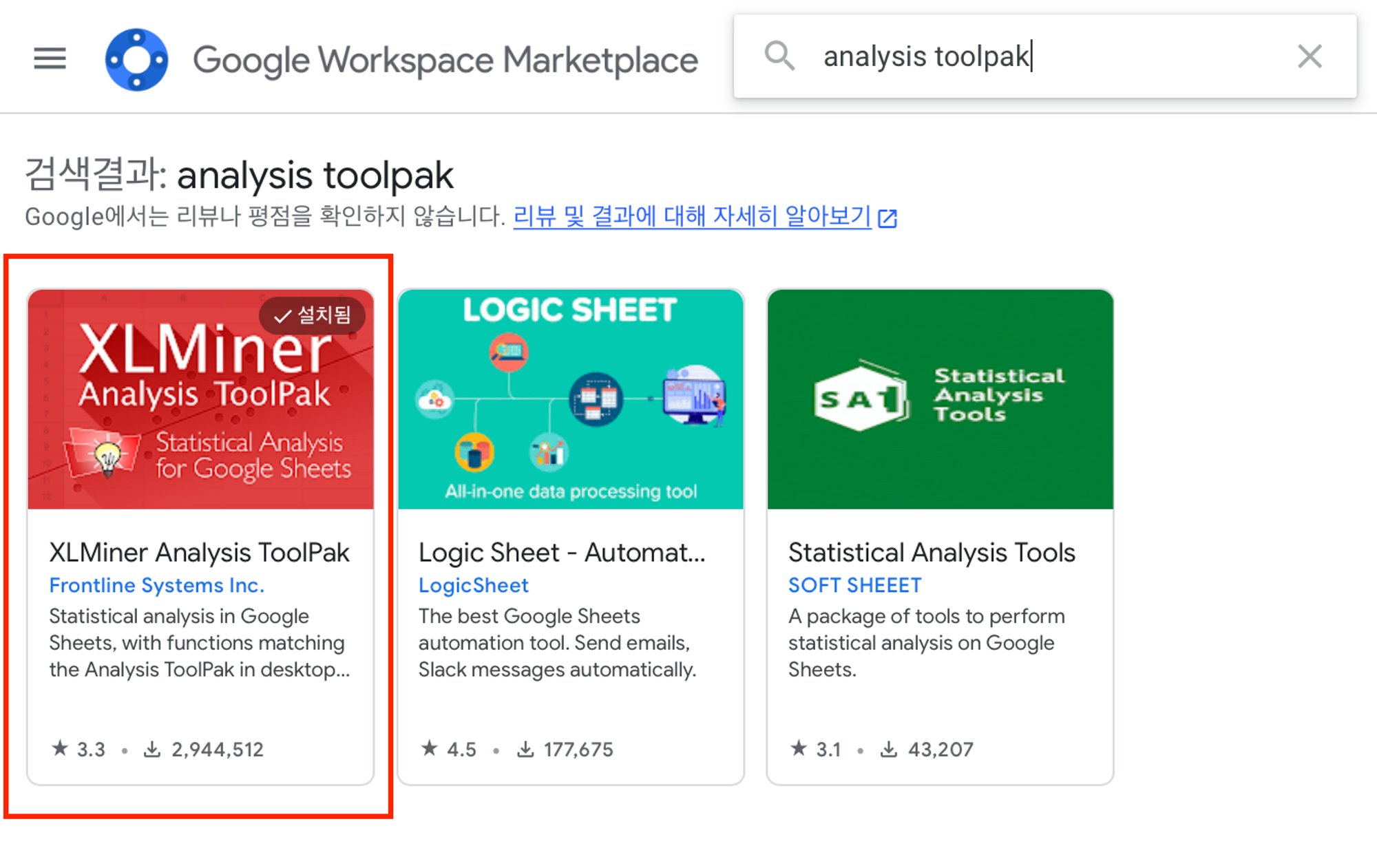The image size is (1377, 868).
Task: Clear the search box with X
Action: point(1310,56)
